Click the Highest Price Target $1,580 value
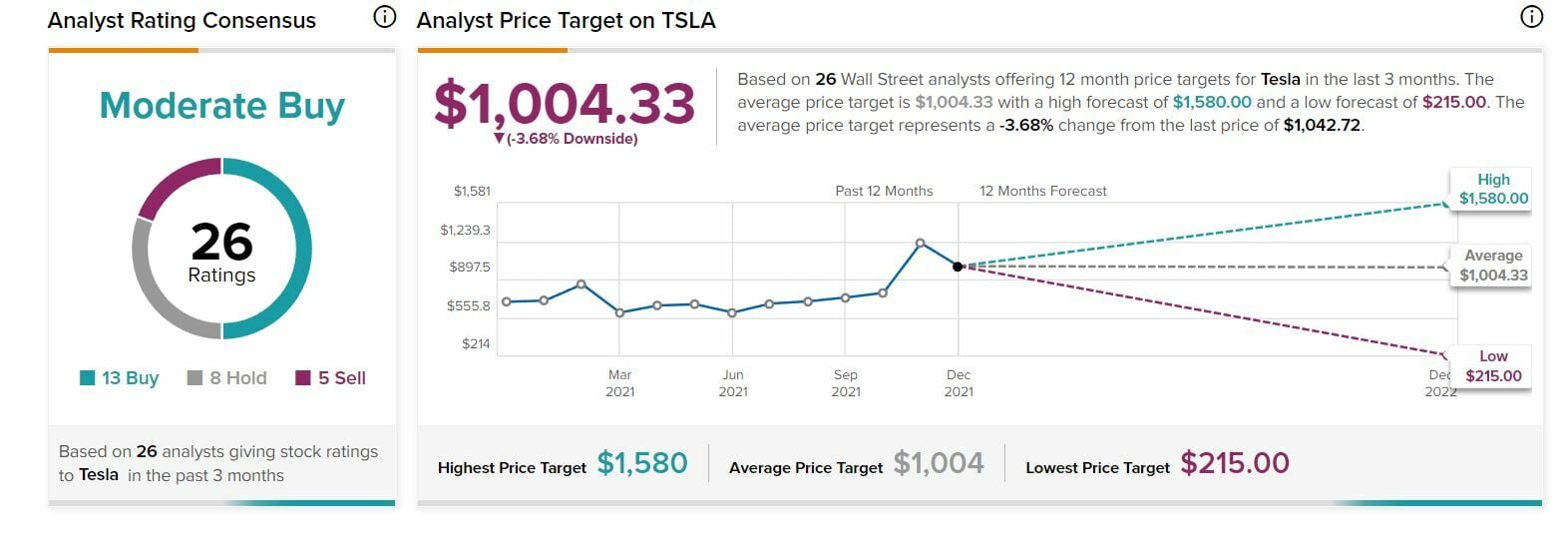The height and width of the screenshot is (550, 1568). click(x=642, y=463)
